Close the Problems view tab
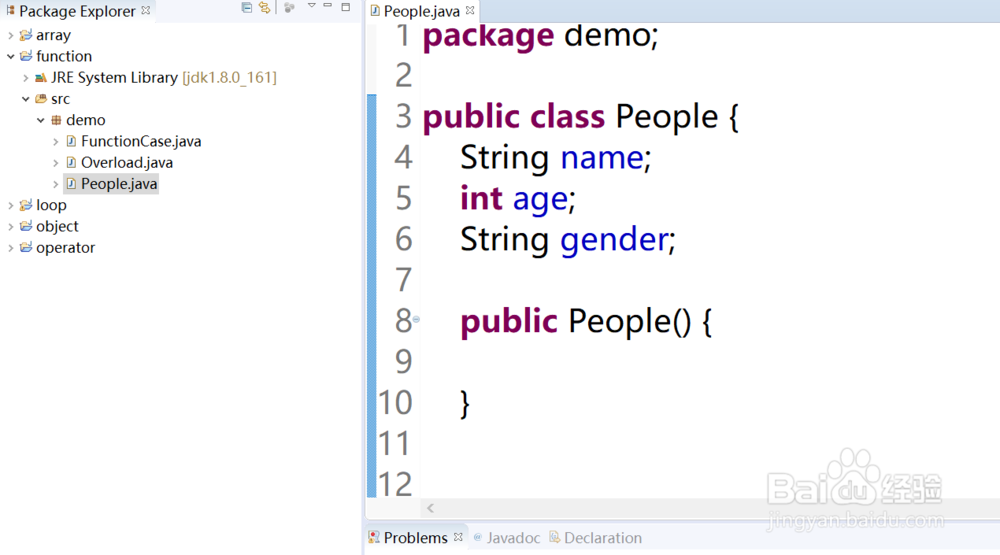This screenshot has width=1000, height=555. pyautogui.click(x=458, y=537)
